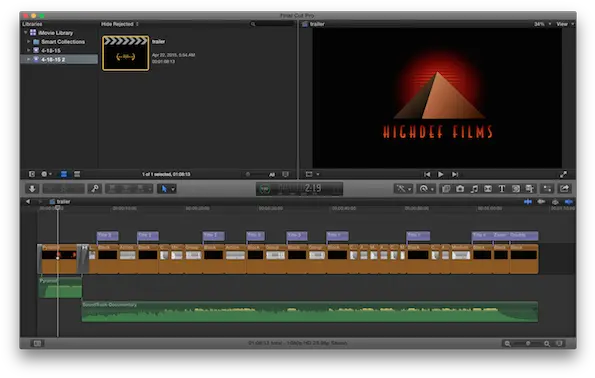Viewport: 595px width, 378px height.
Task: Toggle solo for selected timeline items
Action: point(555,202)
